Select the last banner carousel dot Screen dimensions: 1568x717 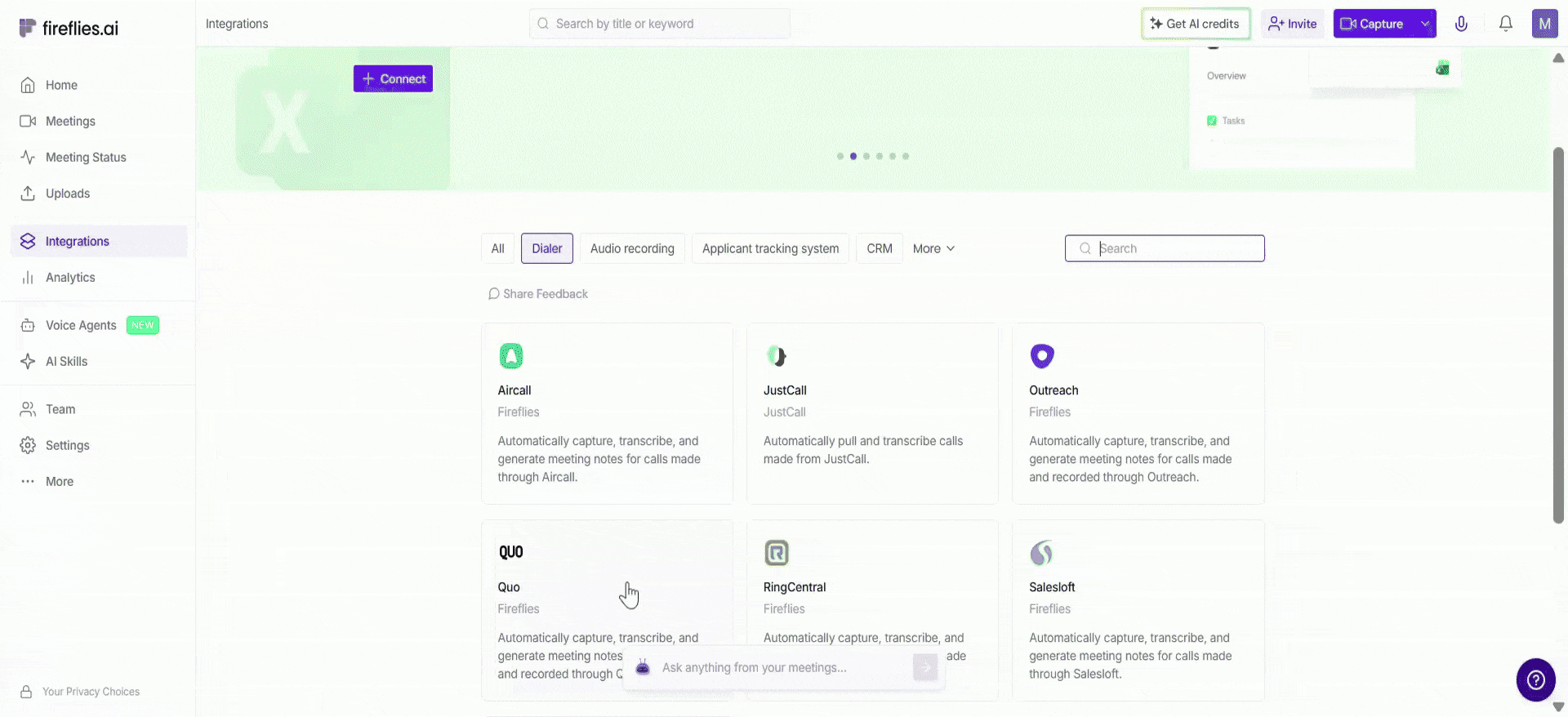pyautogui.click(x=905, y=156)
